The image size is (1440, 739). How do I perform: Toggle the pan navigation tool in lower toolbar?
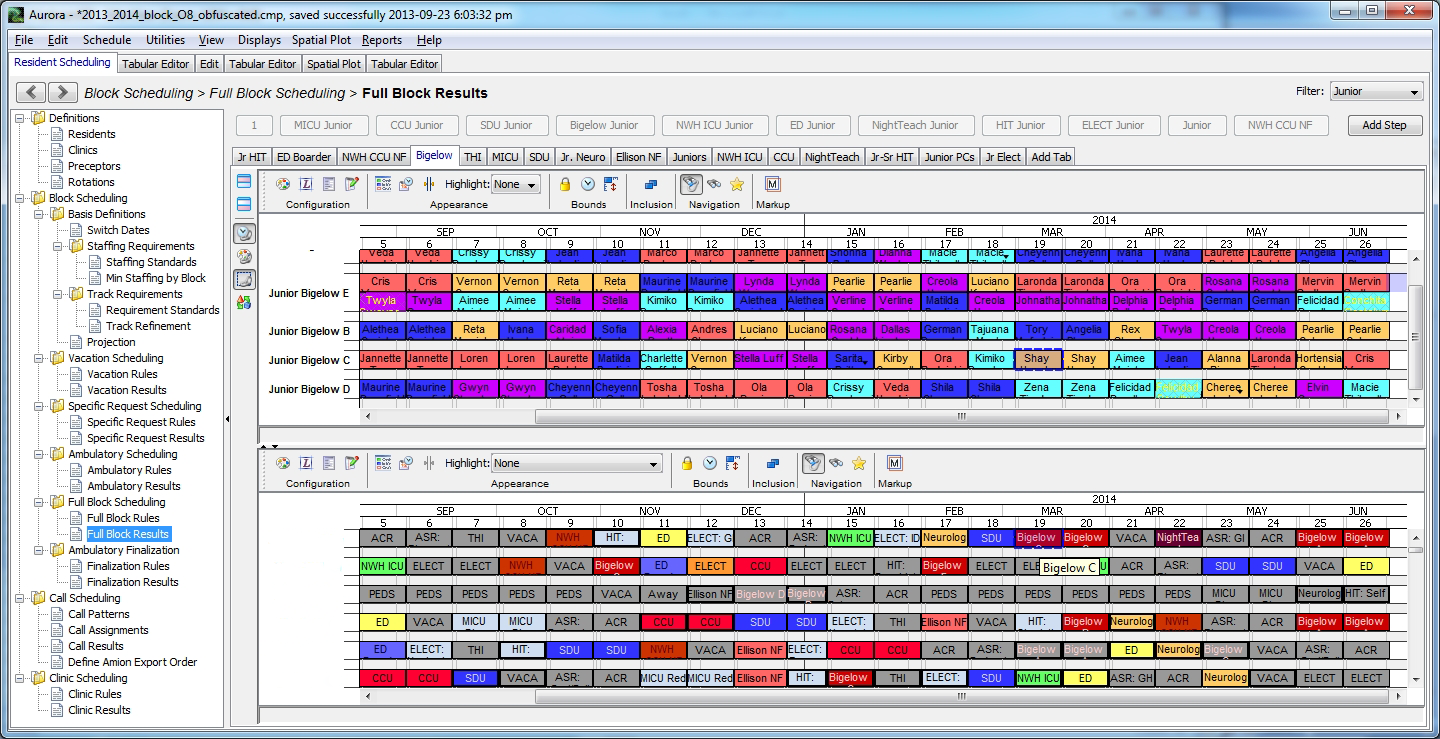(814, 463)
